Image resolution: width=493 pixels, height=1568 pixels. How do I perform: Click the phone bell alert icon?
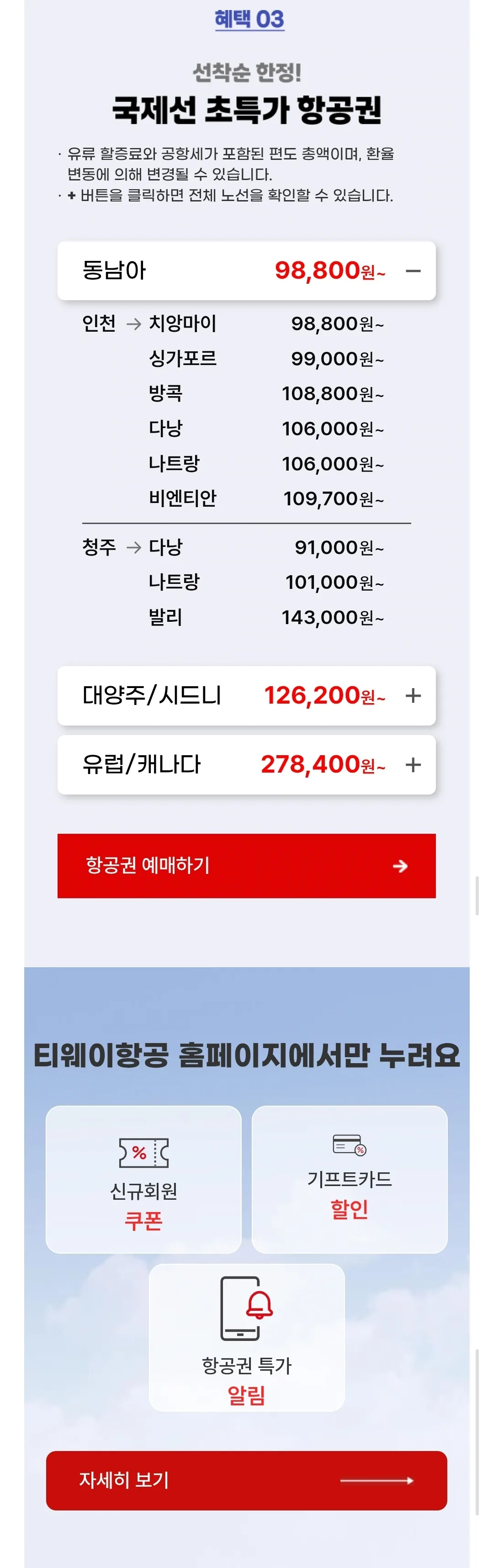(246, 1308)
